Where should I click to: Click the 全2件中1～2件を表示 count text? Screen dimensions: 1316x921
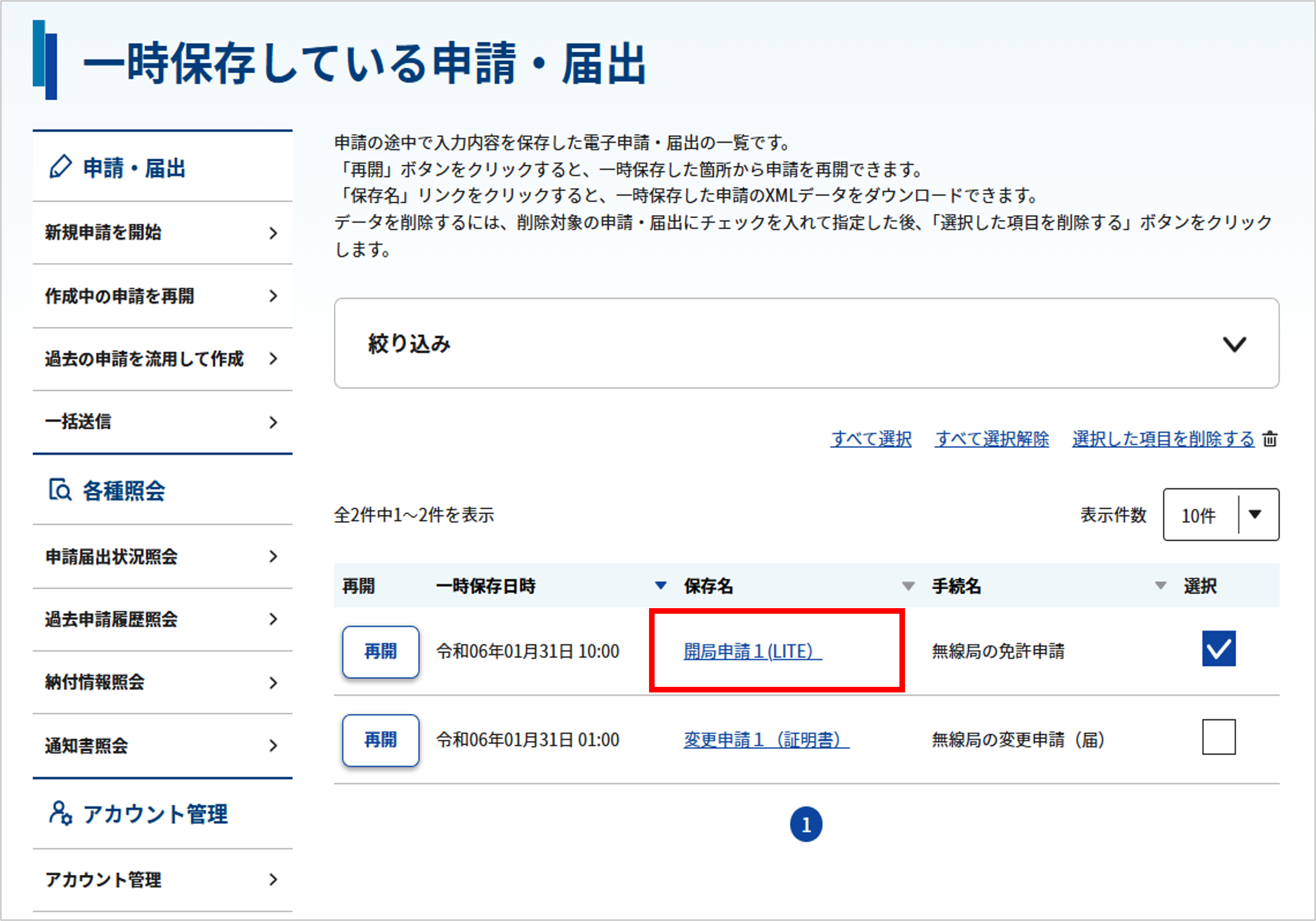click(414, 515)
